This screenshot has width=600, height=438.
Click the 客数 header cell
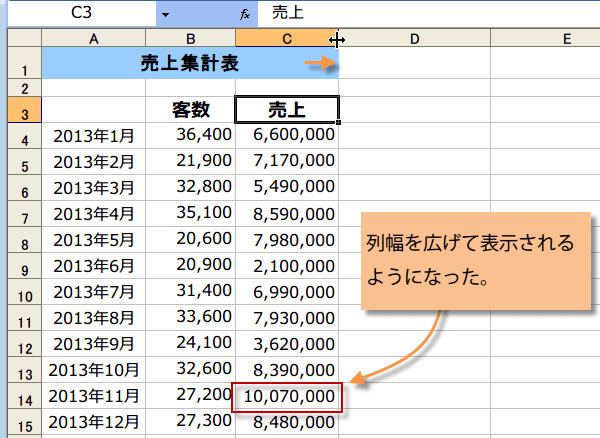pyautogui.click(x=191, y=110)
